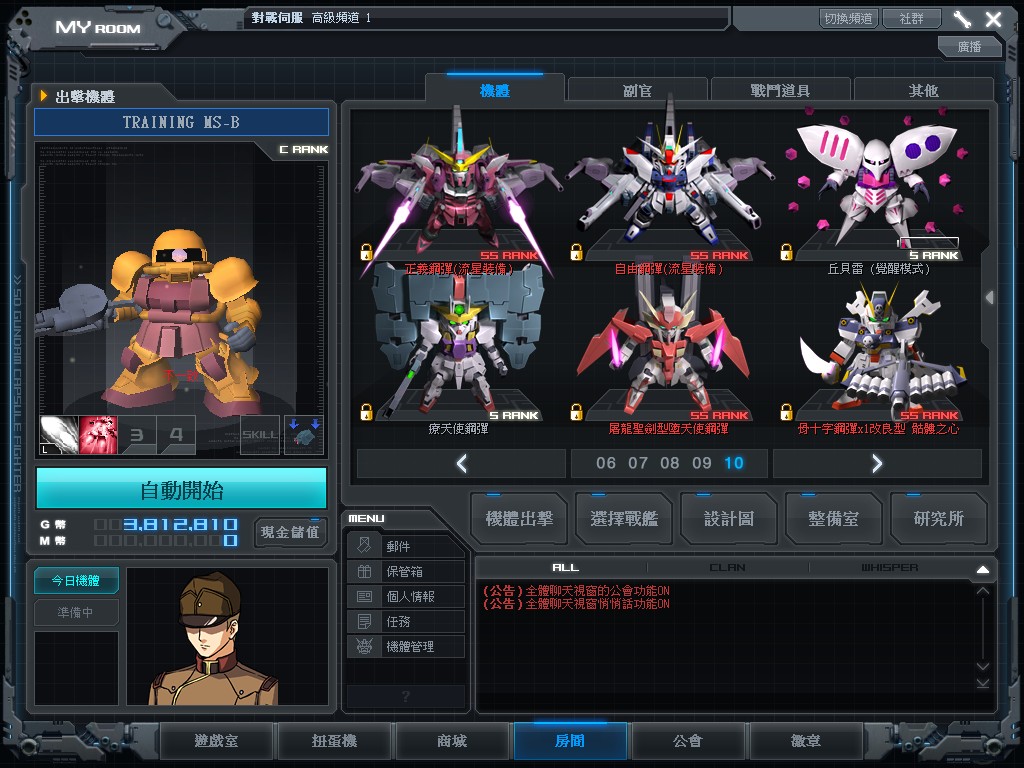Open 選擇戰艦 ship selection
The width and height of the screenshot is (1024, 768).
(624, 519)
